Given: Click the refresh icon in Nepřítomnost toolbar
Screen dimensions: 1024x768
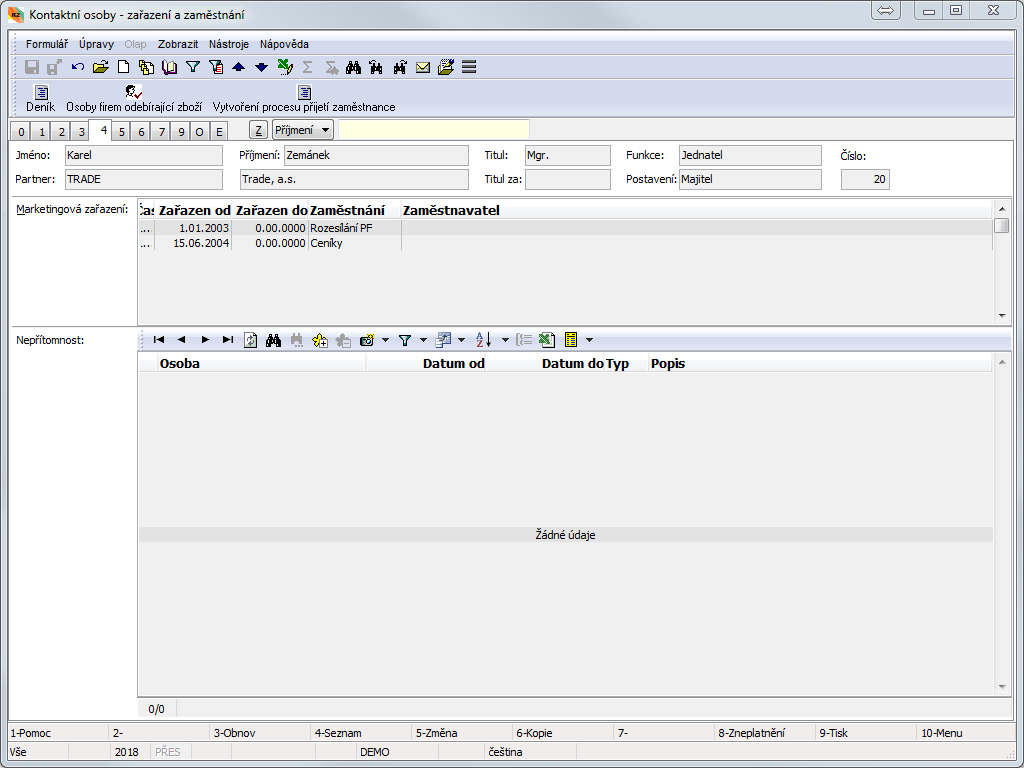Looking at the screenshot, I should tap(250, 340).
